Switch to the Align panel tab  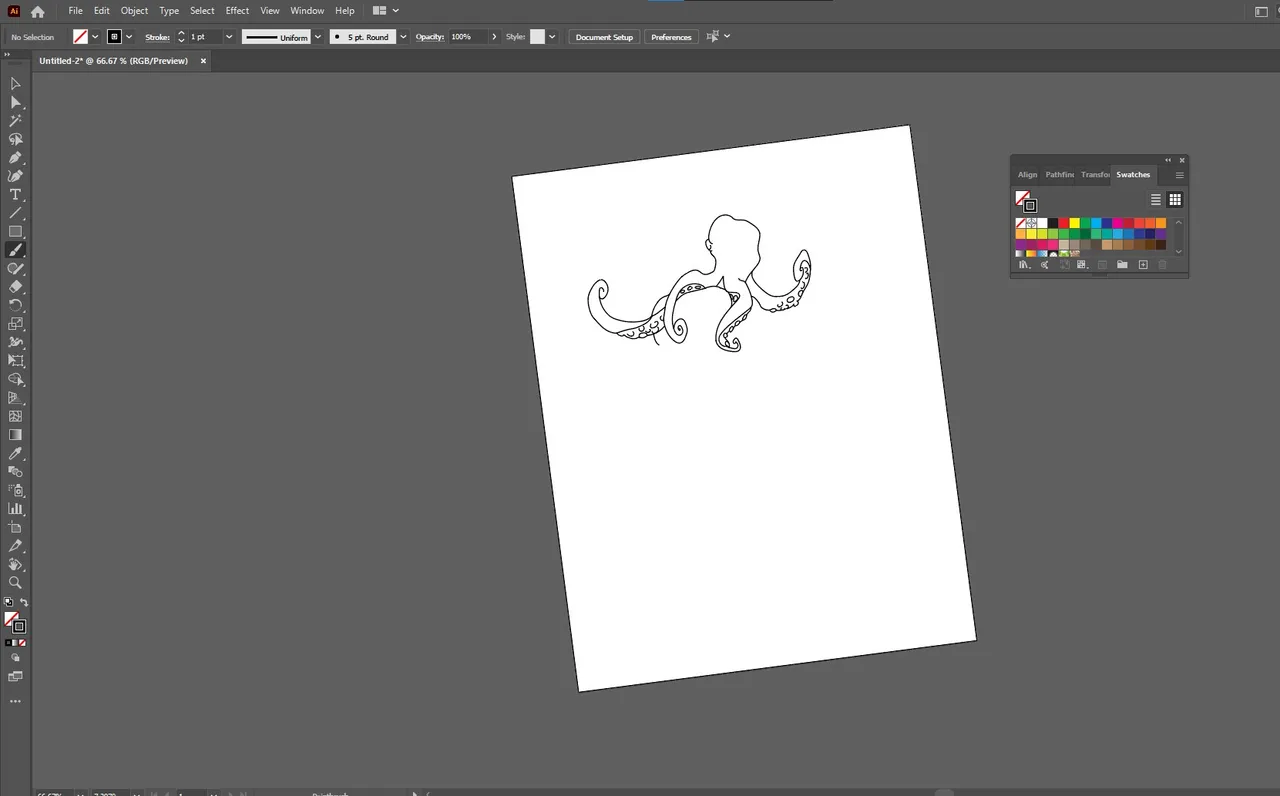(x=1027, y=175)
